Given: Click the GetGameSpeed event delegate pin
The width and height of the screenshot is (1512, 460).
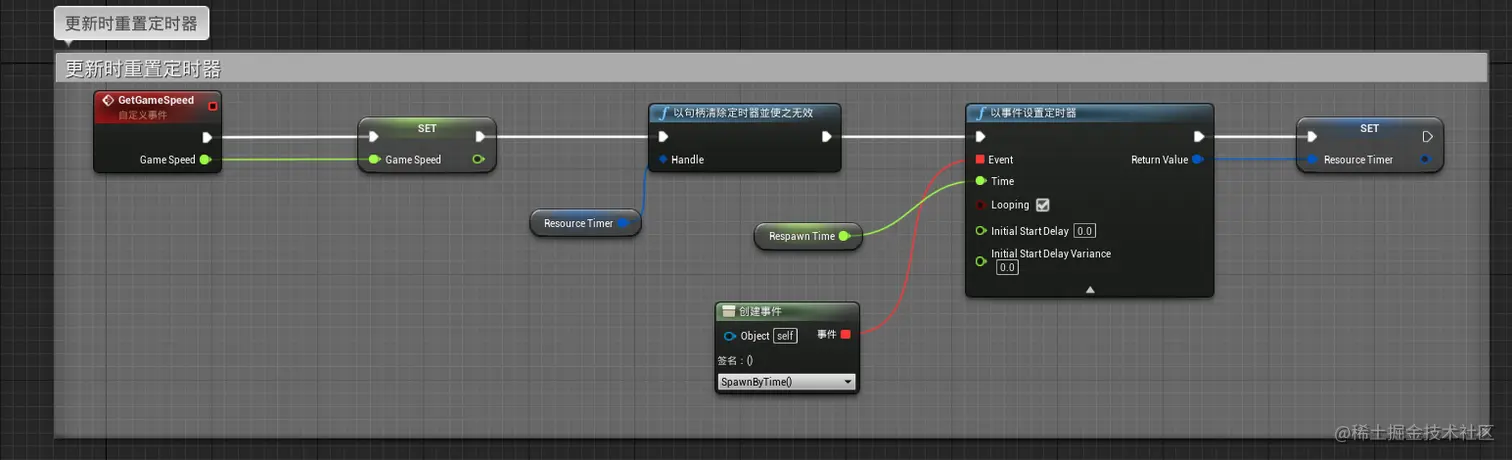Looking at the screenshot, I should (x=212, y=106).
